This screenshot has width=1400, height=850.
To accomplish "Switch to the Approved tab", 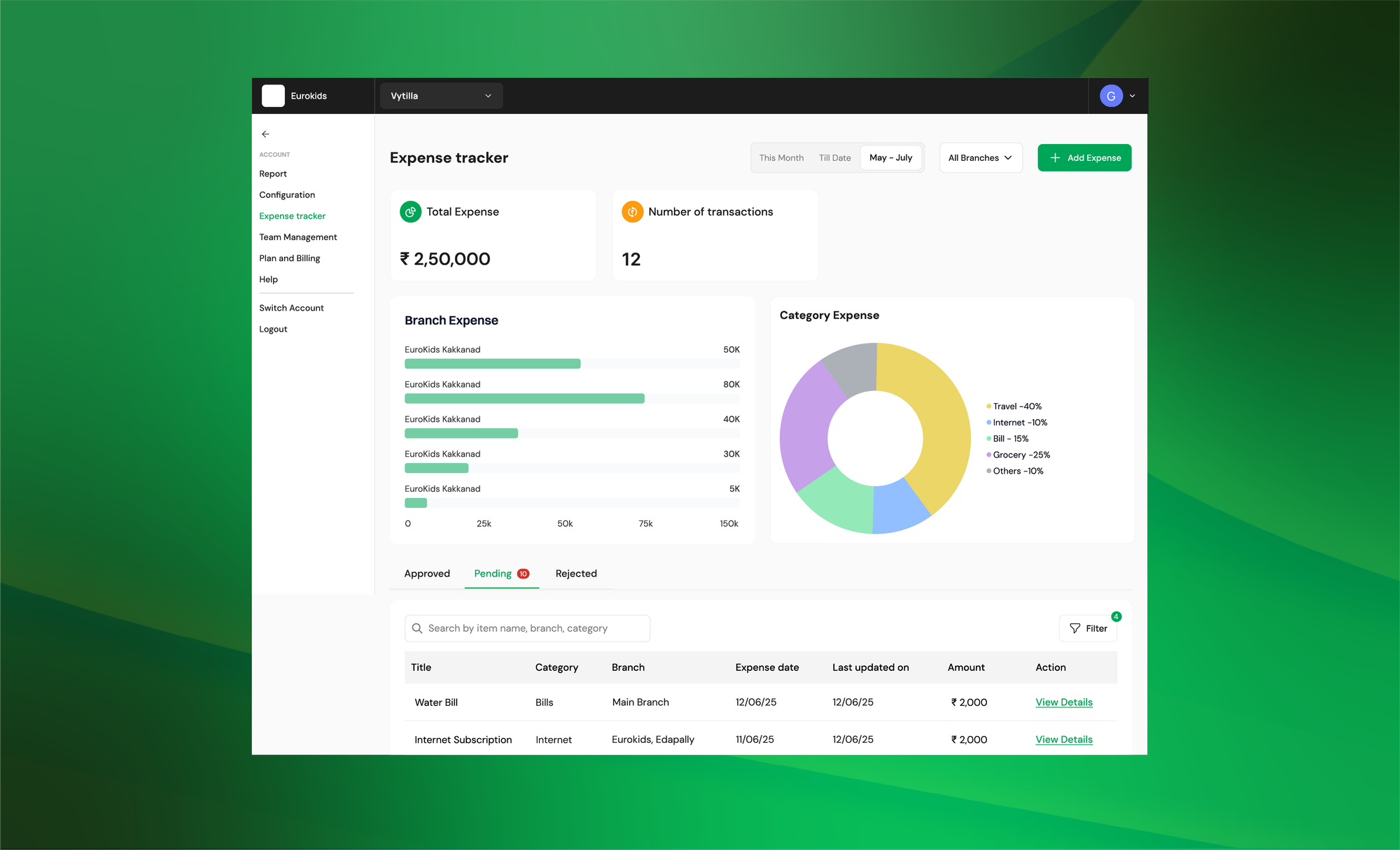I will click(426, 573).
